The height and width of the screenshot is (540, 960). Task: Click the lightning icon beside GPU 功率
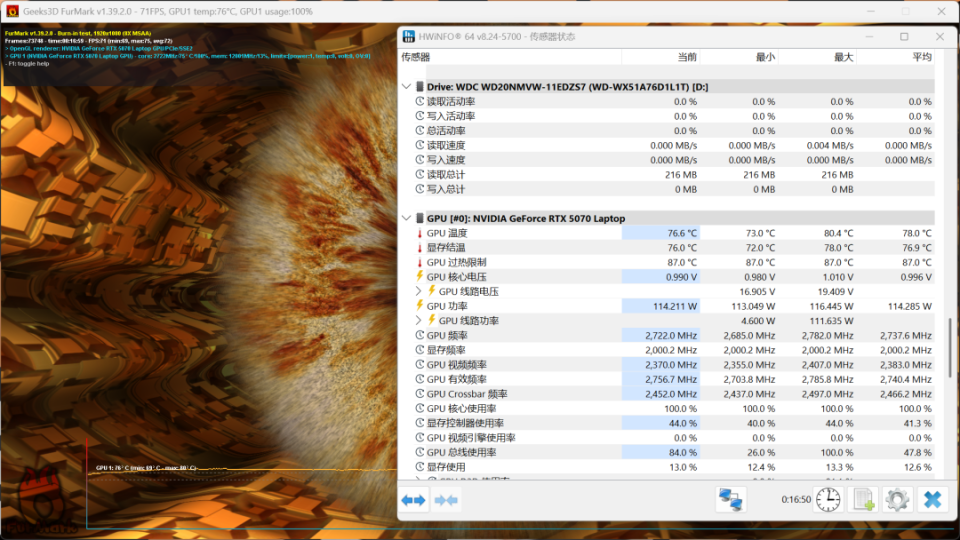[419, 306]
